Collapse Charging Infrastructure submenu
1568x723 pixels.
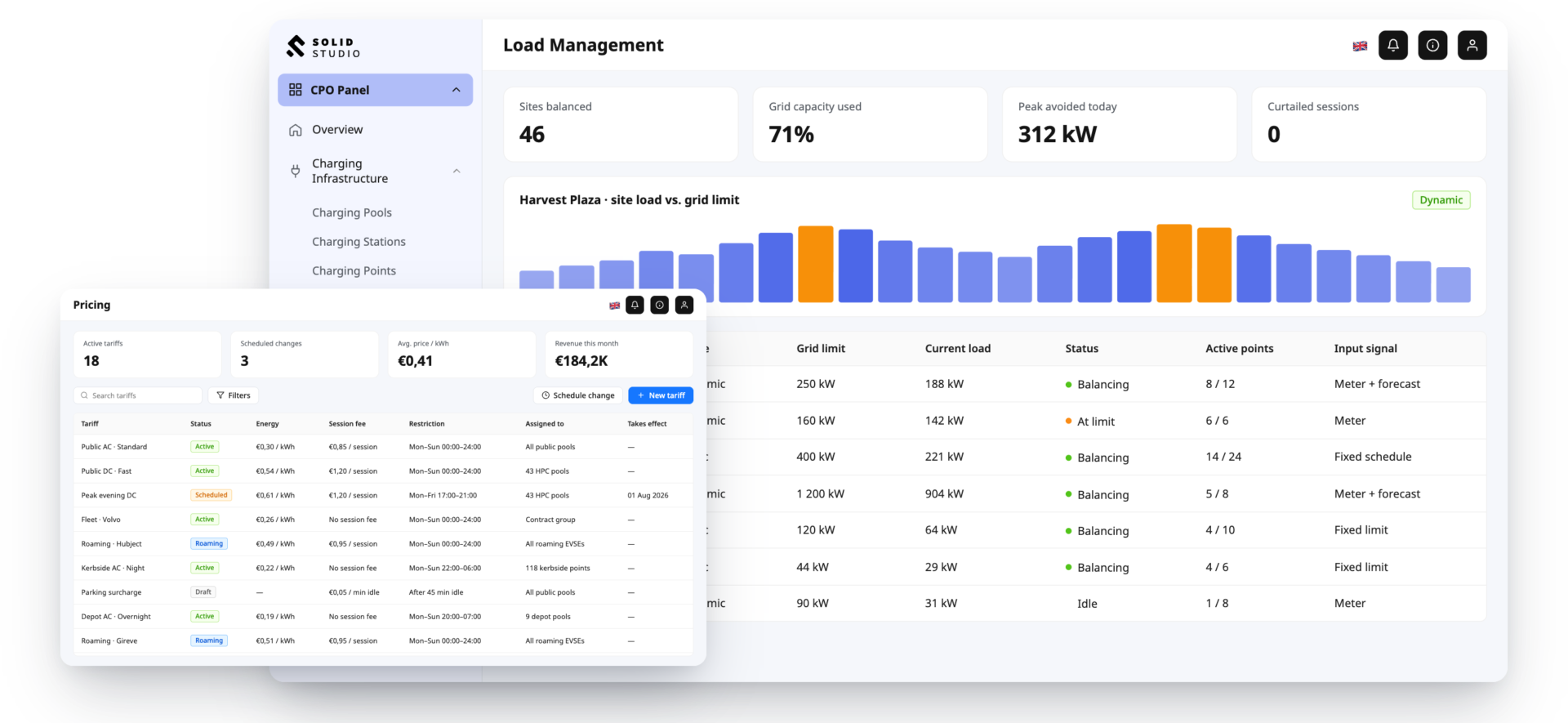tap(457, 171)
